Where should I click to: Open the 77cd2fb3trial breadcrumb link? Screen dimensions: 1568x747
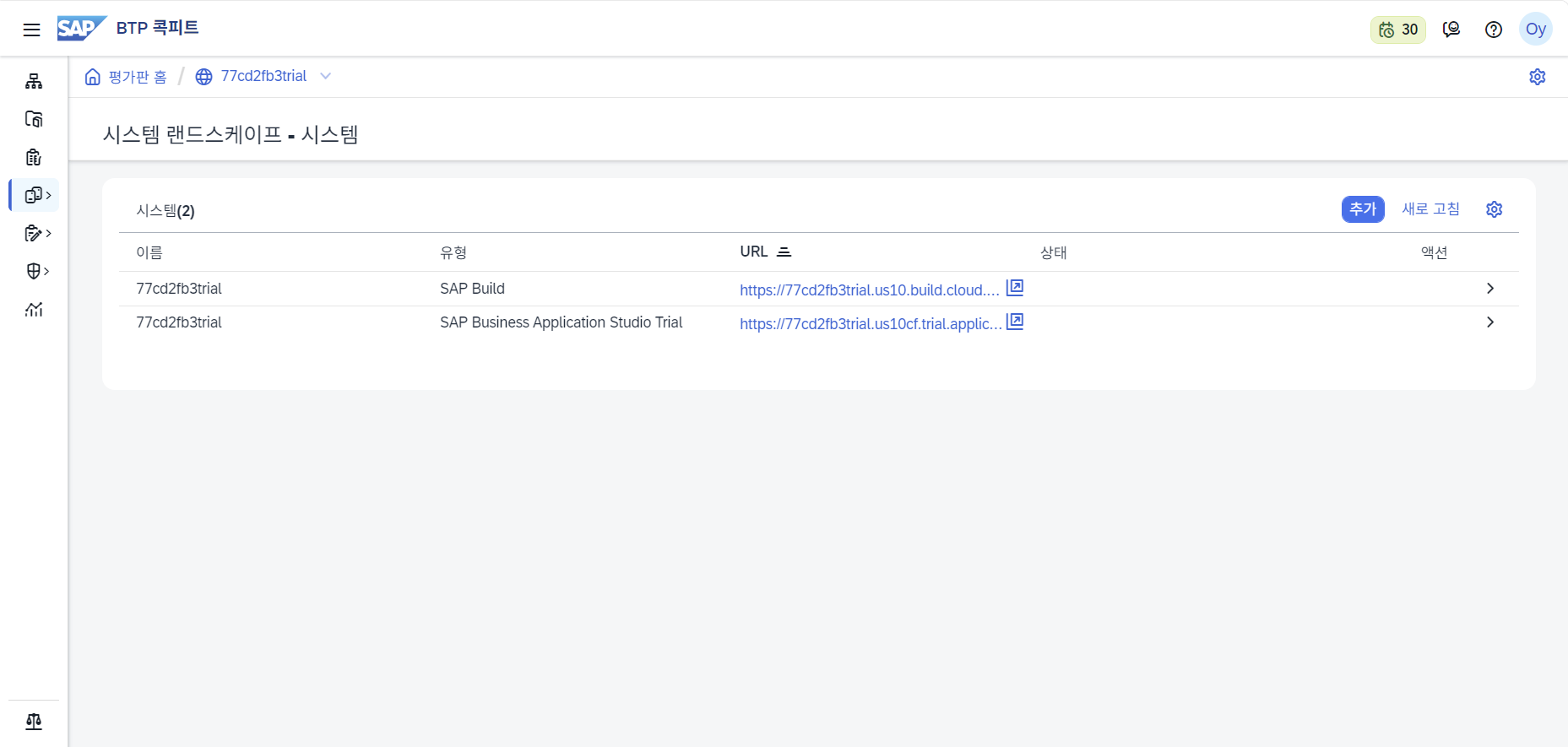[263, 76]
